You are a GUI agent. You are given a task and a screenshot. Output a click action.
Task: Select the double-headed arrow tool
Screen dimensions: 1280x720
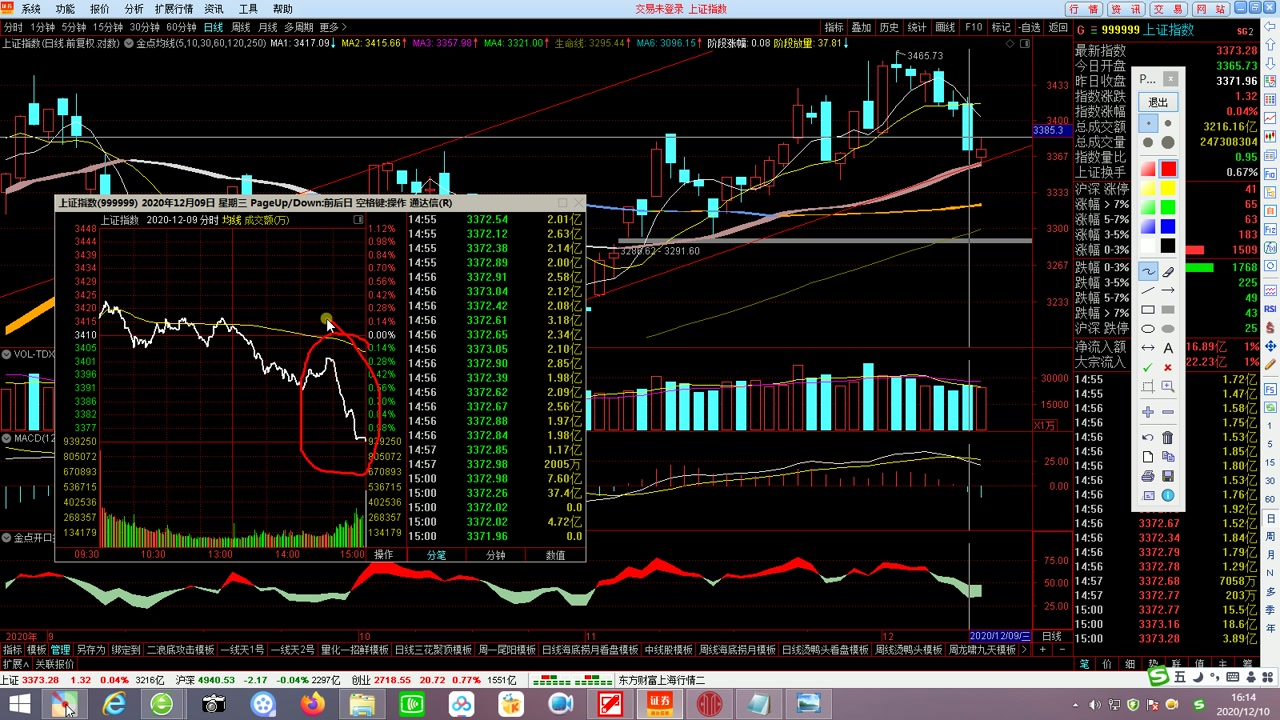(1148, 348)
